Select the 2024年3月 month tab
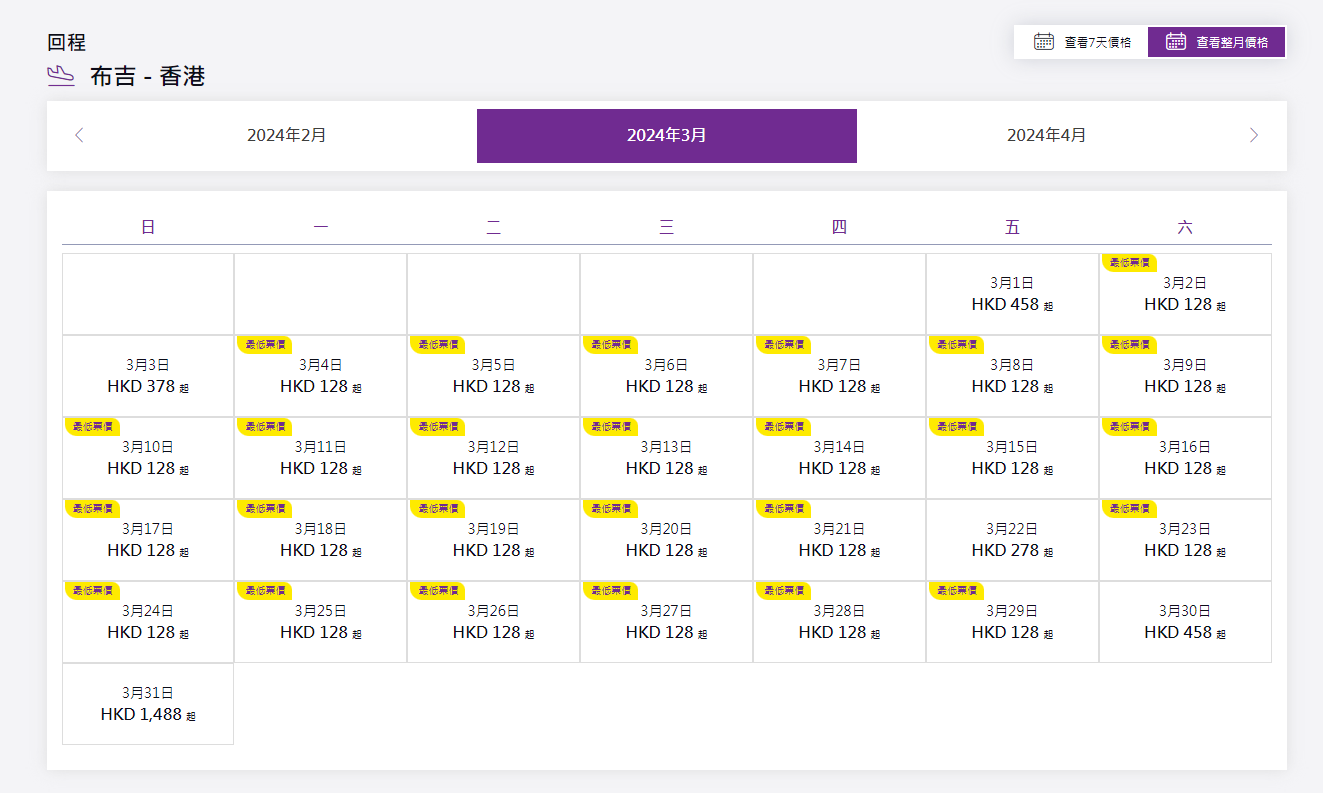This screenshot has height=793, width=1323. (666, 135)
